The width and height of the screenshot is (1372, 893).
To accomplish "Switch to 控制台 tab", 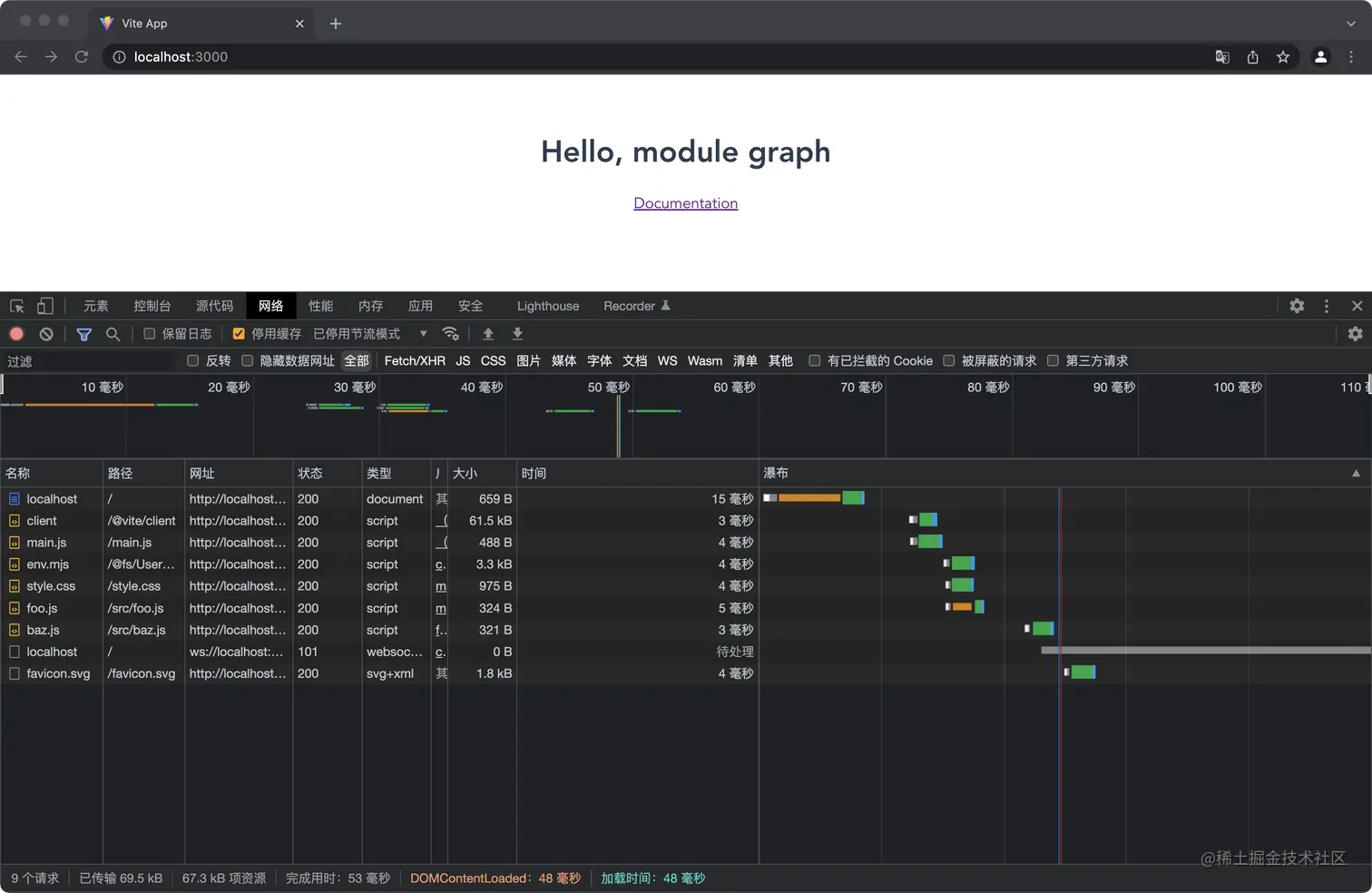I will (x=152, y=306).
